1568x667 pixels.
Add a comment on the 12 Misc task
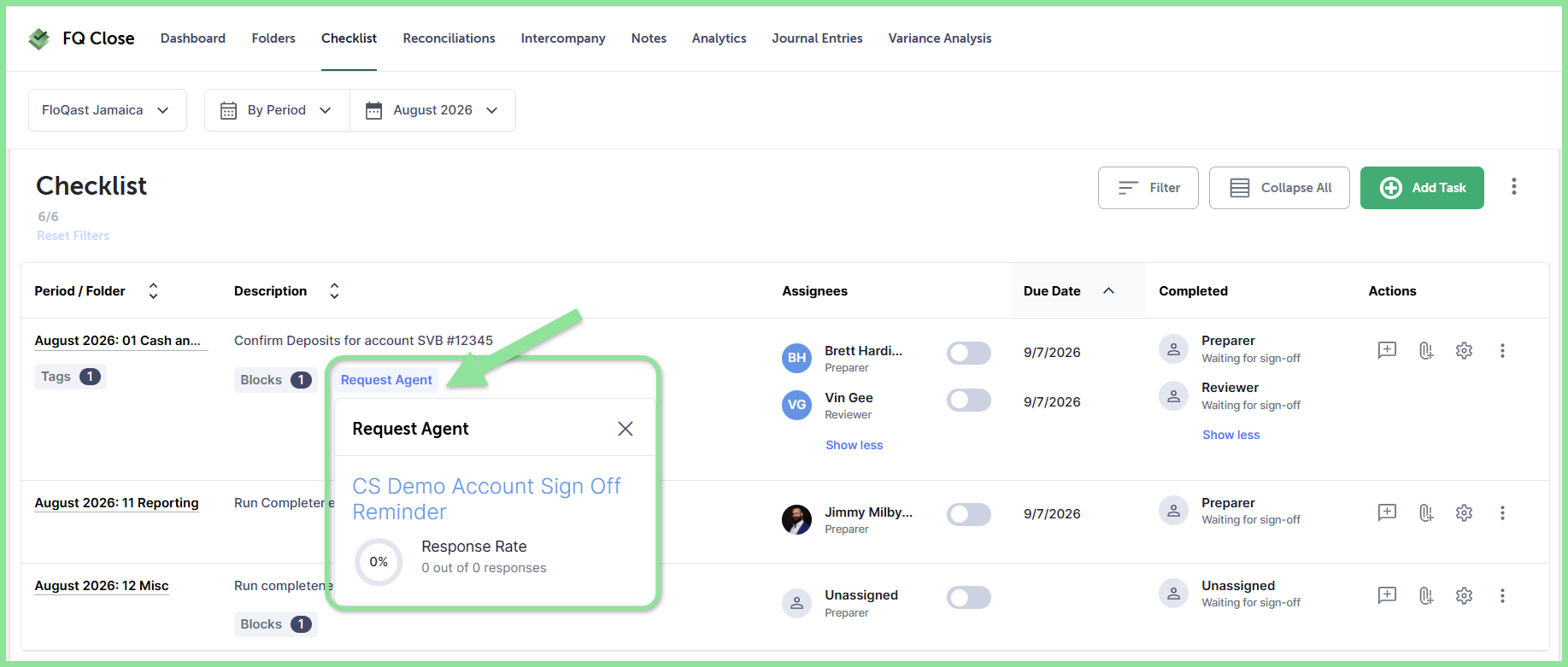pos(1387,595)
